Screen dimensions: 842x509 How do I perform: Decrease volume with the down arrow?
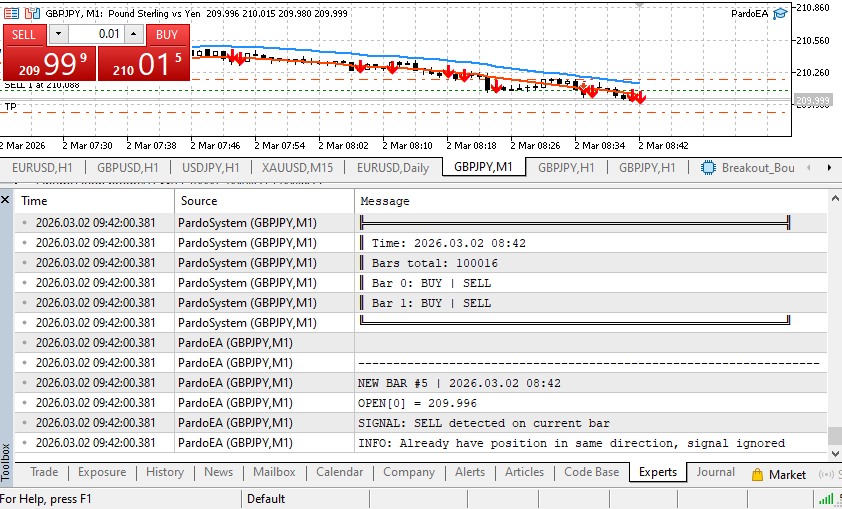[x=59, y=34]
